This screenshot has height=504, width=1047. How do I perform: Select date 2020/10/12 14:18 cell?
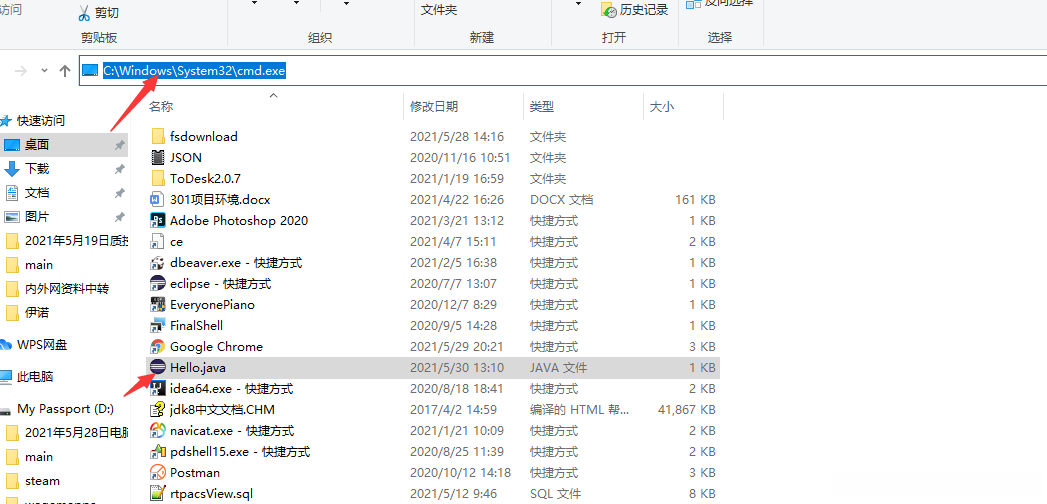pyautogui.click(x=460, y=473)
